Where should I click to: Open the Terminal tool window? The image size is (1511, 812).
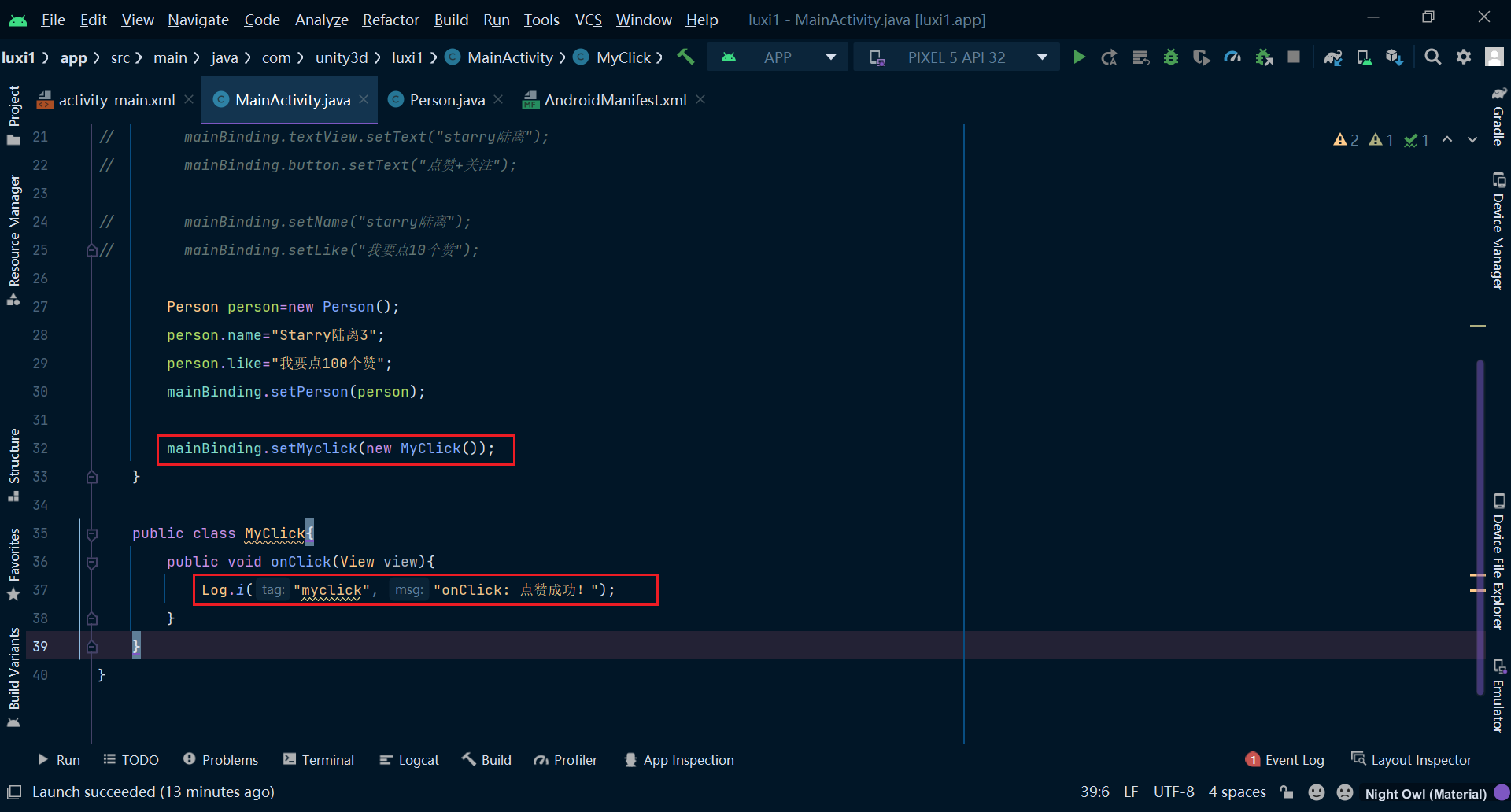319,760
